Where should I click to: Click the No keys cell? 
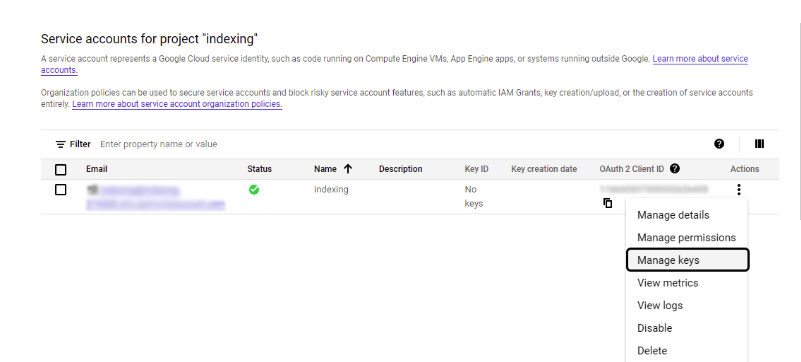click(474, 197)
